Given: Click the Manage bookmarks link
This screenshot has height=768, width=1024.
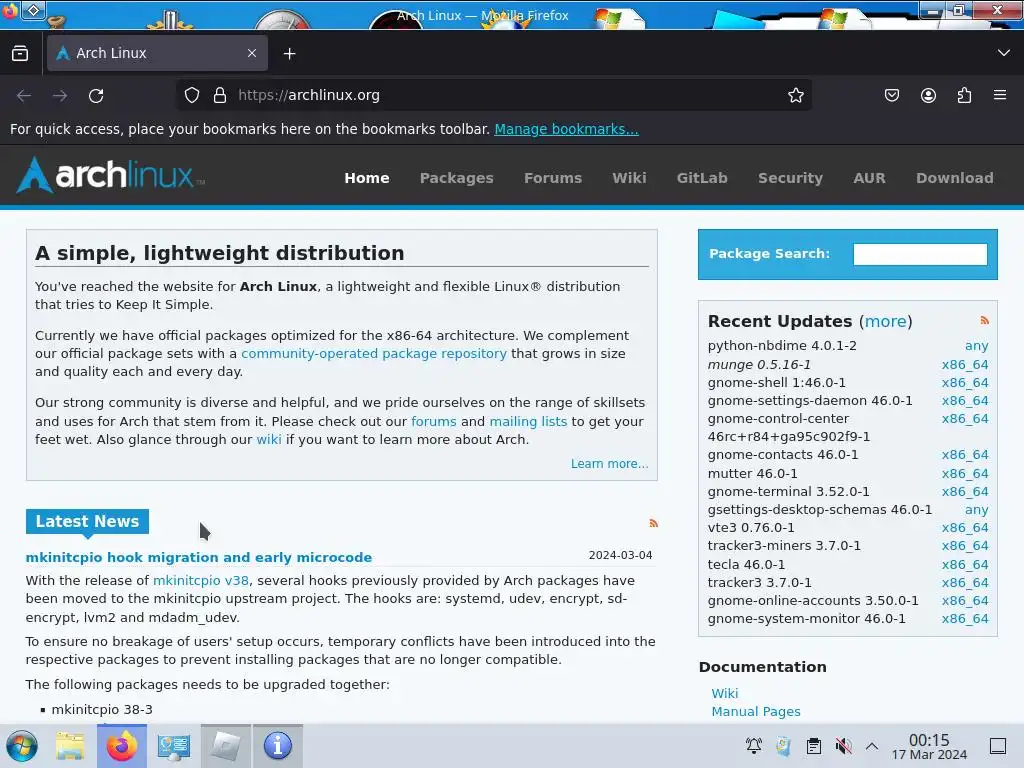Looking at the screenshot, I should tap(566, 129).
